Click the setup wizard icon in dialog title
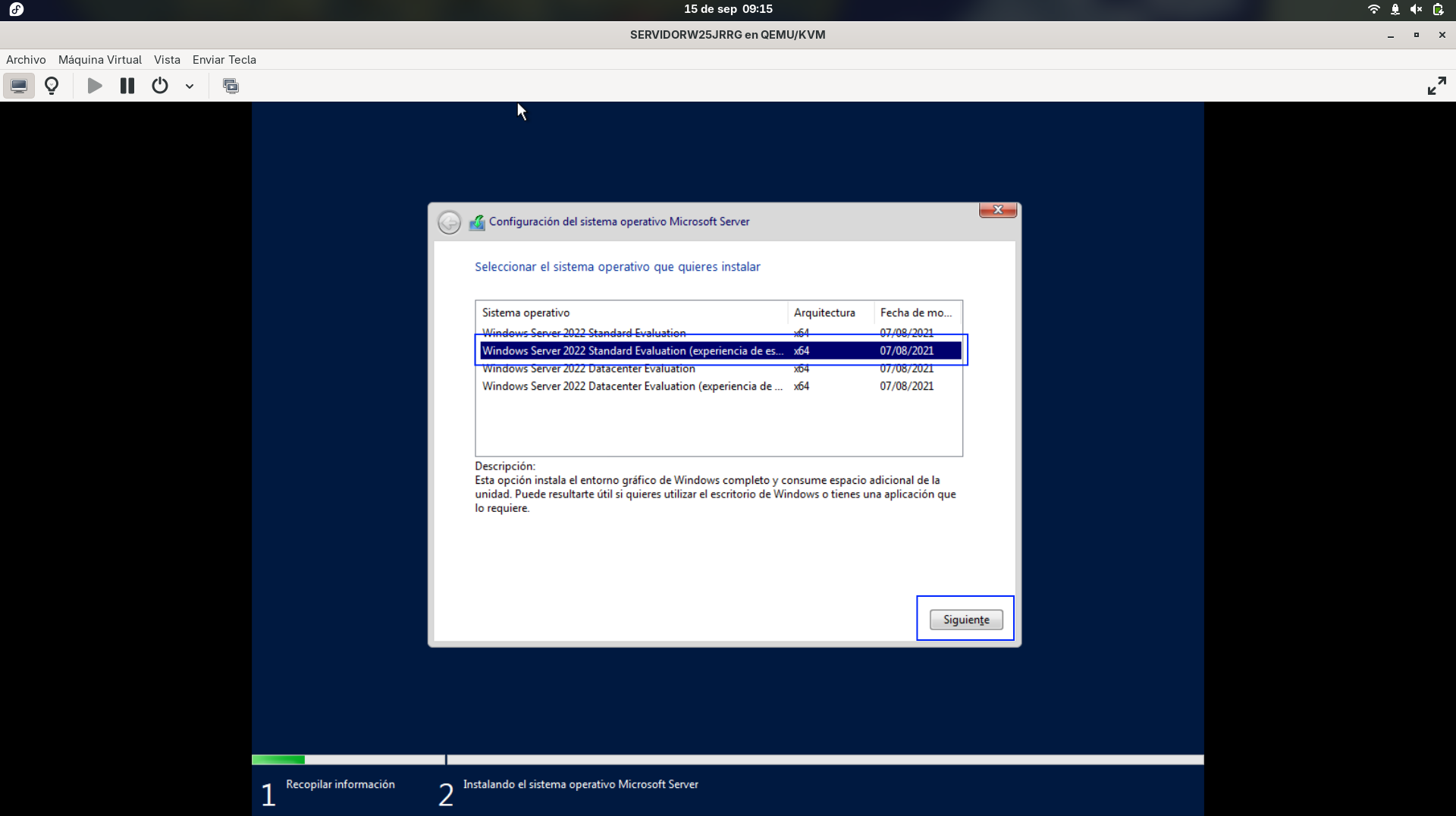The width and height of the screenshot is (1456, 816). 477,222
